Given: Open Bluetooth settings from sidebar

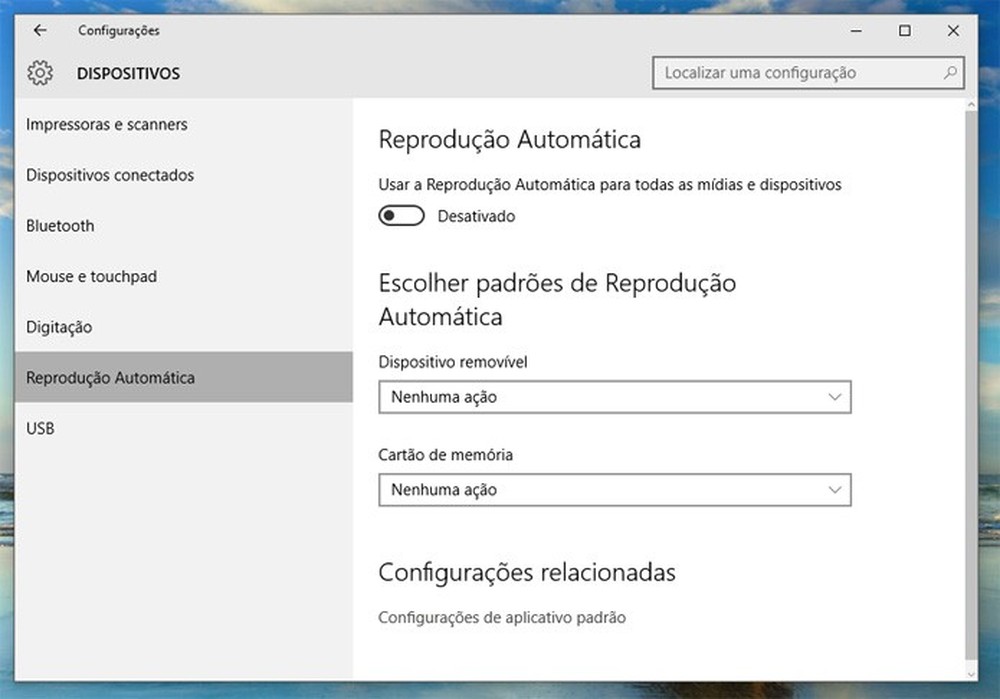Looking at the screenshot, I should [60, 226].
